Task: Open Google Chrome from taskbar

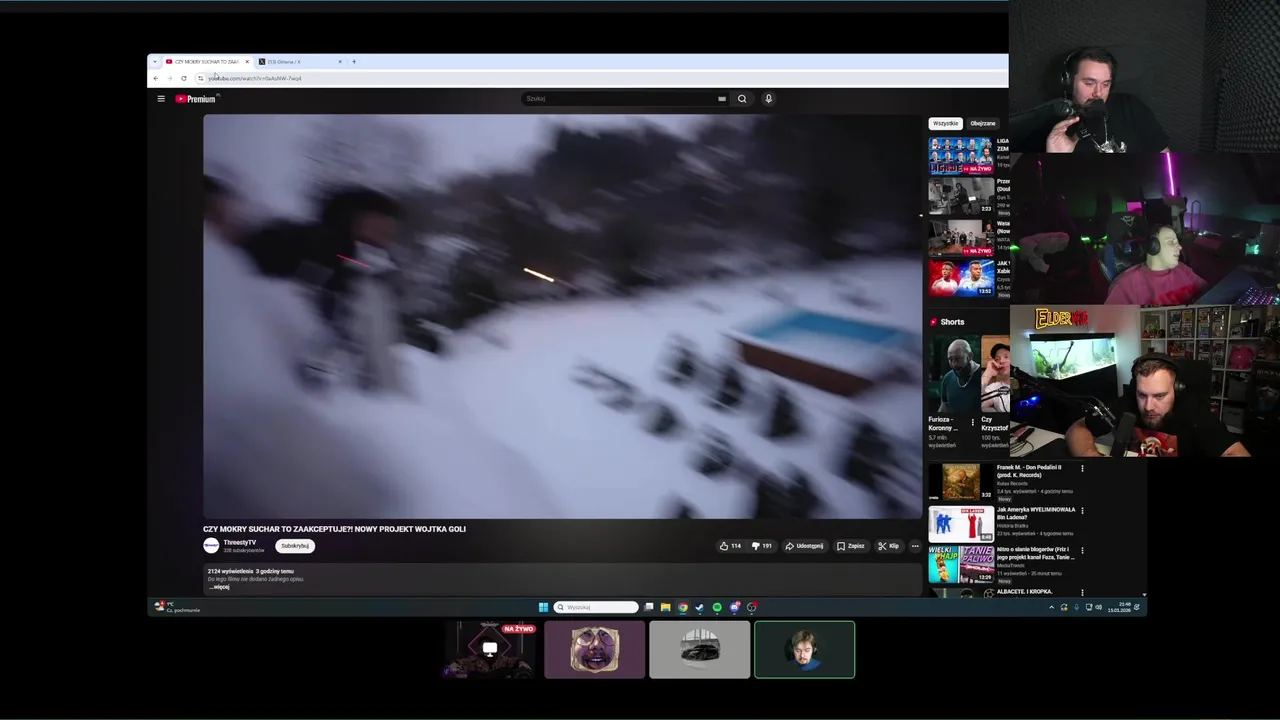Action: (682, 607)
